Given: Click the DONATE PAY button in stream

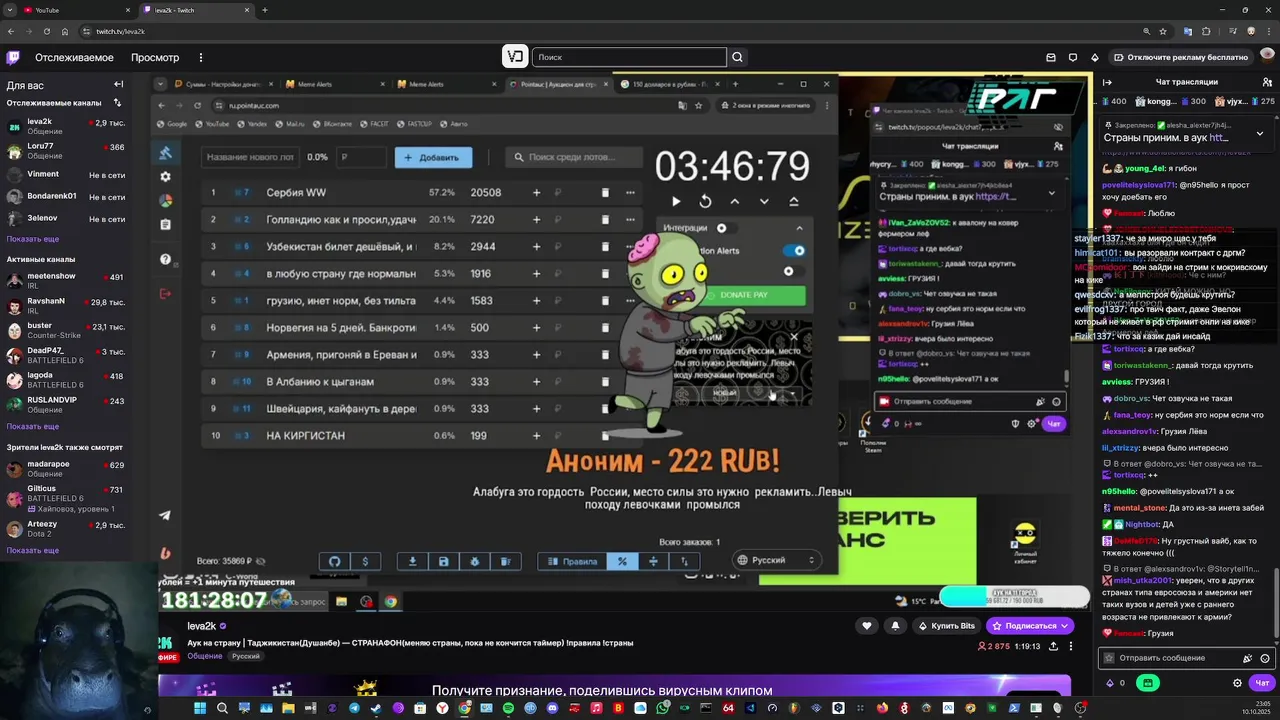Looking at the screenshot, I should point(744,295).
